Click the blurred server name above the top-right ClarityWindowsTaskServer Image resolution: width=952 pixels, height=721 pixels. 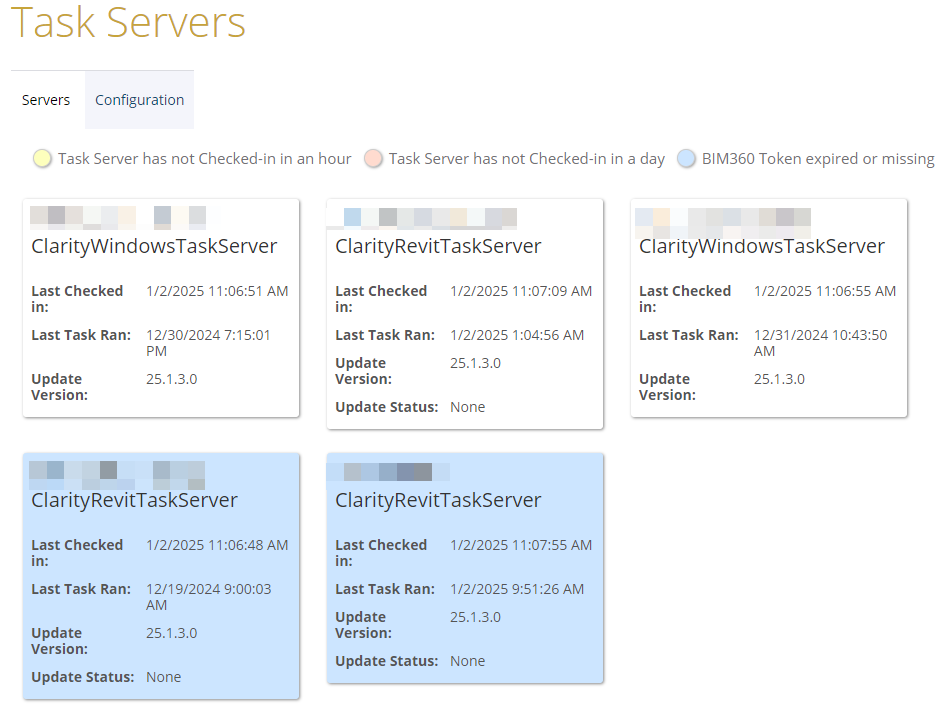[723, 217]
